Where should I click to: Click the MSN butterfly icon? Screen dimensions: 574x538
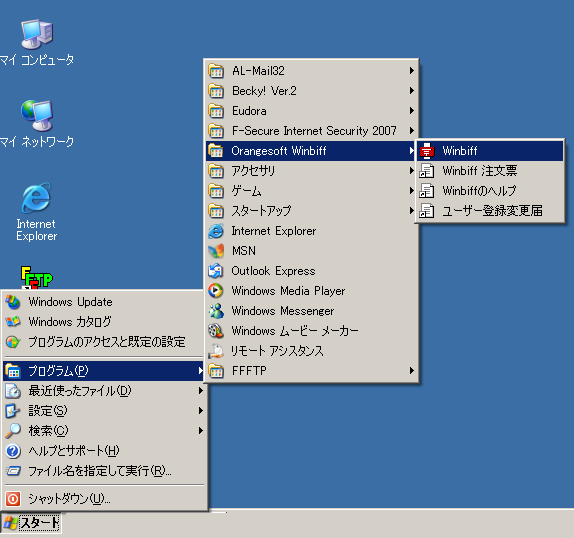pos(216,251)
